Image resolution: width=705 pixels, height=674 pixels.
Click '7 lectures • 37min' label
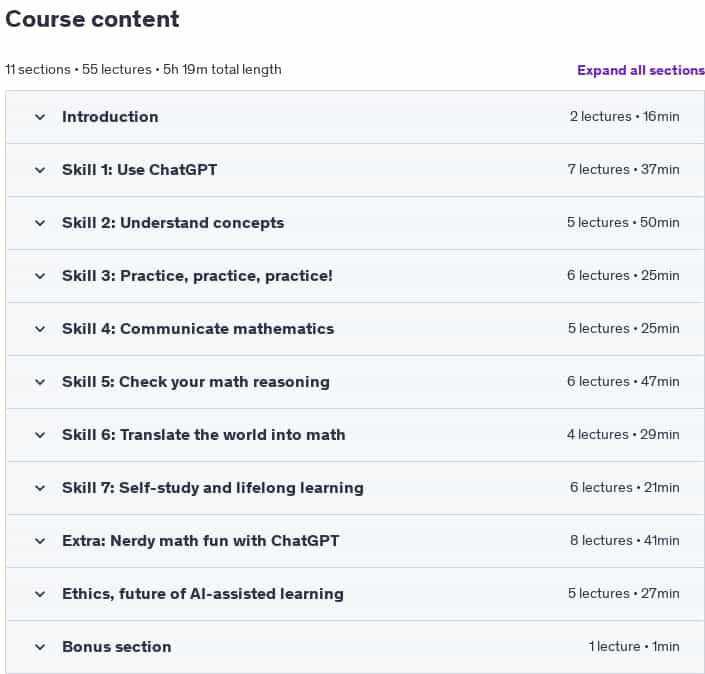623,170
